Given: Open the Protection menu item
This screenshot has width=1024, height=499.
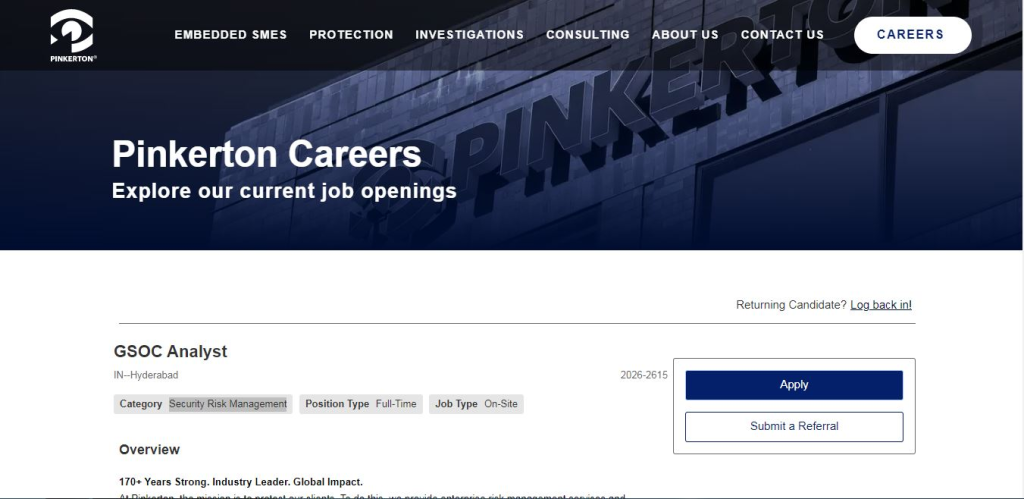Looking at the screenshot, I should tap(351, 35).
